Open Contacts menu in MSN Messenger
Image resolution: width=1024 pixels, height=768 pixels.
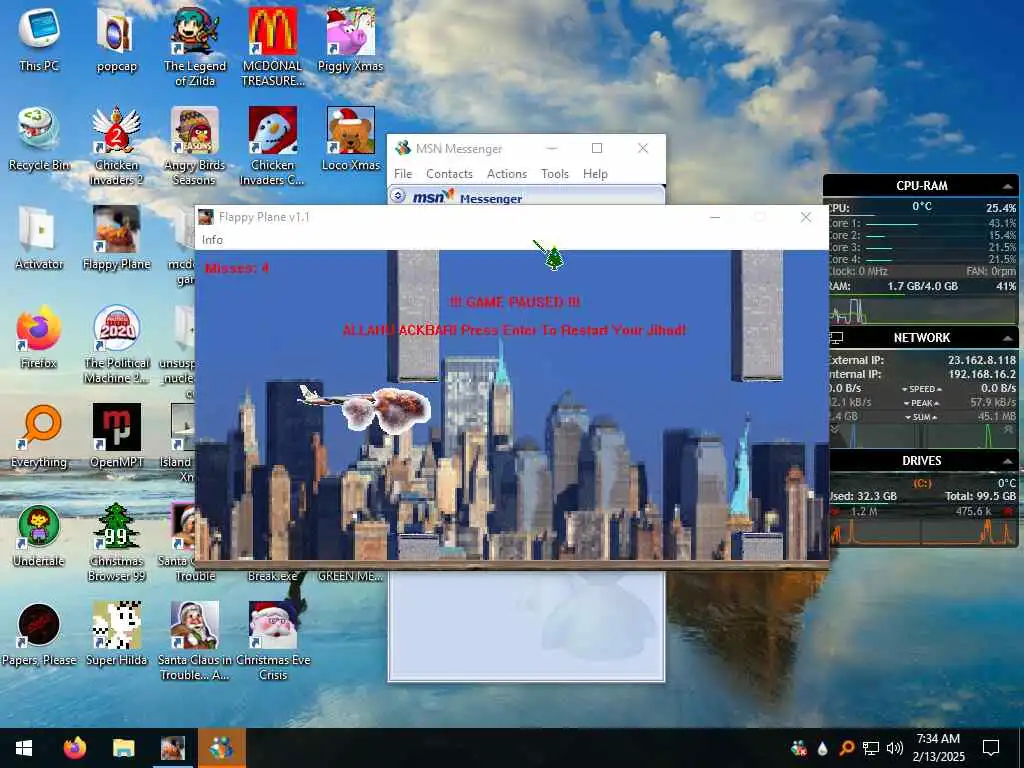pos(449,174)
